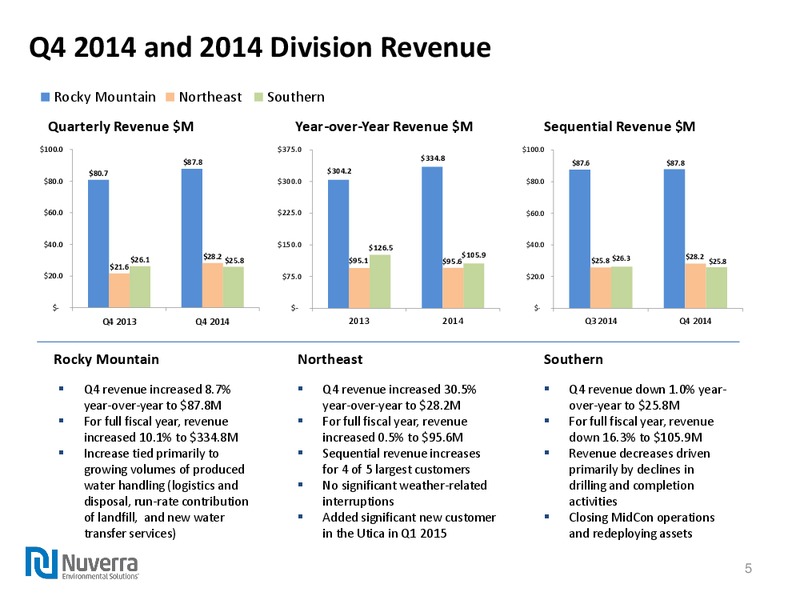
Task: Click the Northeast section heading
Action: pos(330,359)
